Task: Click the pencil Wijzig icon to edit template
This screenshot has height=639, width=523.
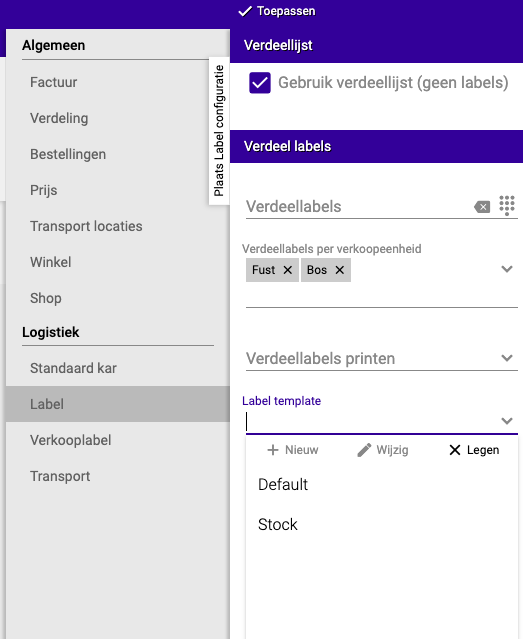Action: coord(364,450)
